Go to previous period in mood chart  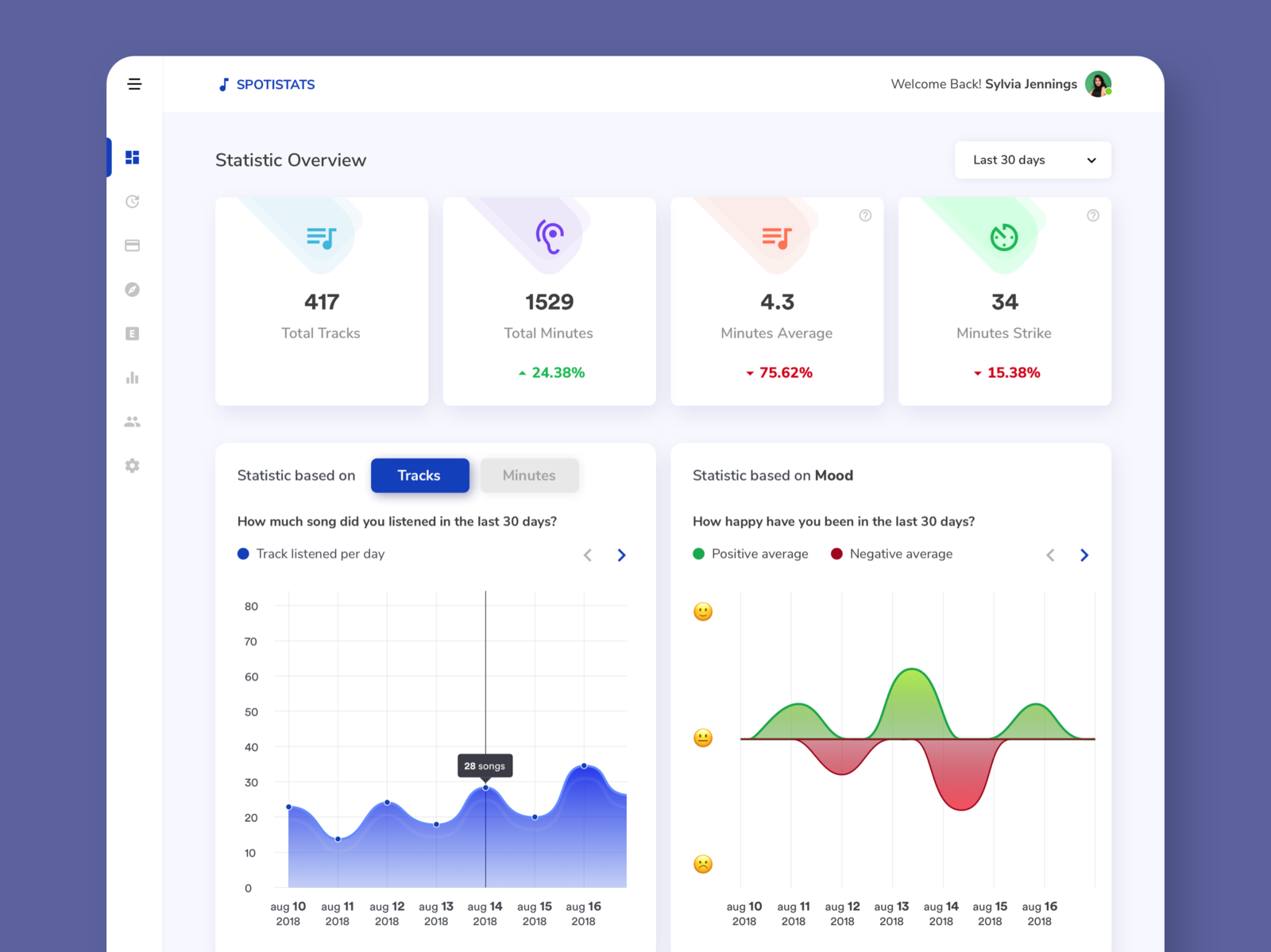click(1050, 555)
